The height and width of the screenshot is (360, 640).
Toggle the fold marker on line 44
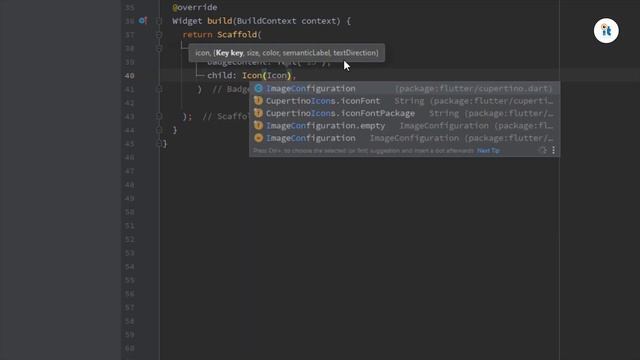click(159, 130)
